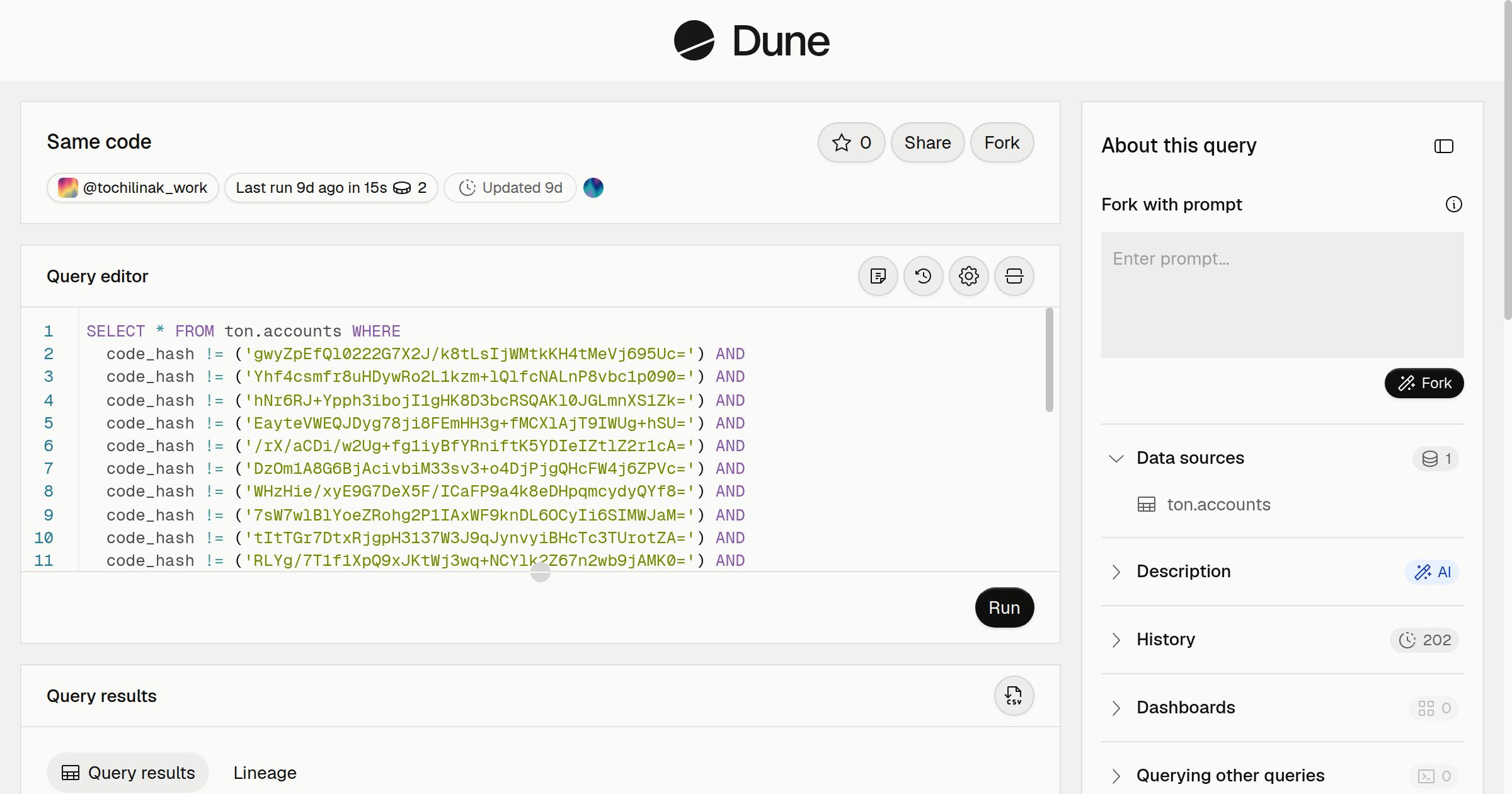Viewport: 1512px width, 794px height.
Task: Click the editor resize handle dot
Action: pyautogui.click(x=541, y=572)
